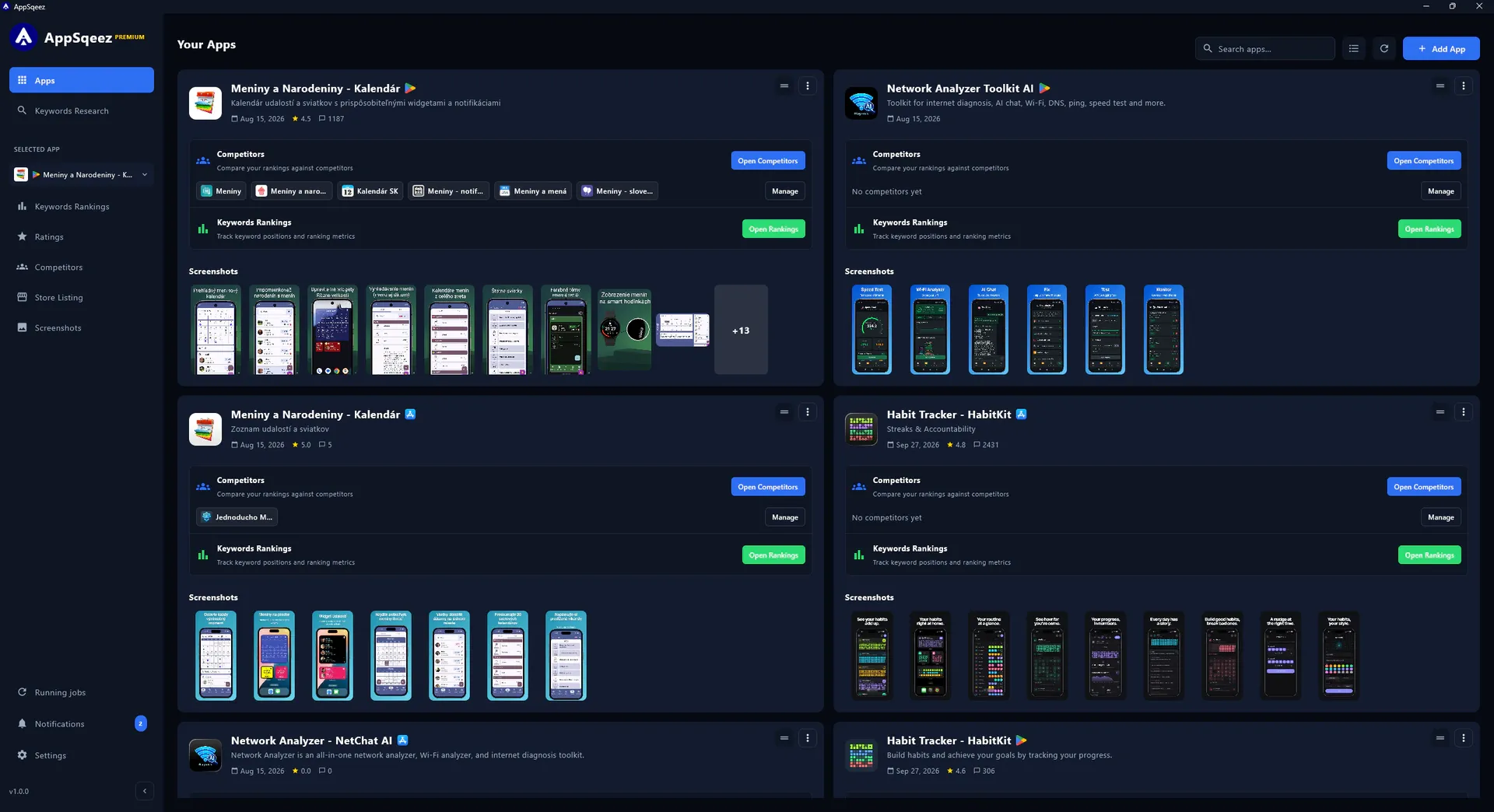Collapse the Network Analyzer - NetChat AI card
The image size is (1494, 812).
pos(784,738)
